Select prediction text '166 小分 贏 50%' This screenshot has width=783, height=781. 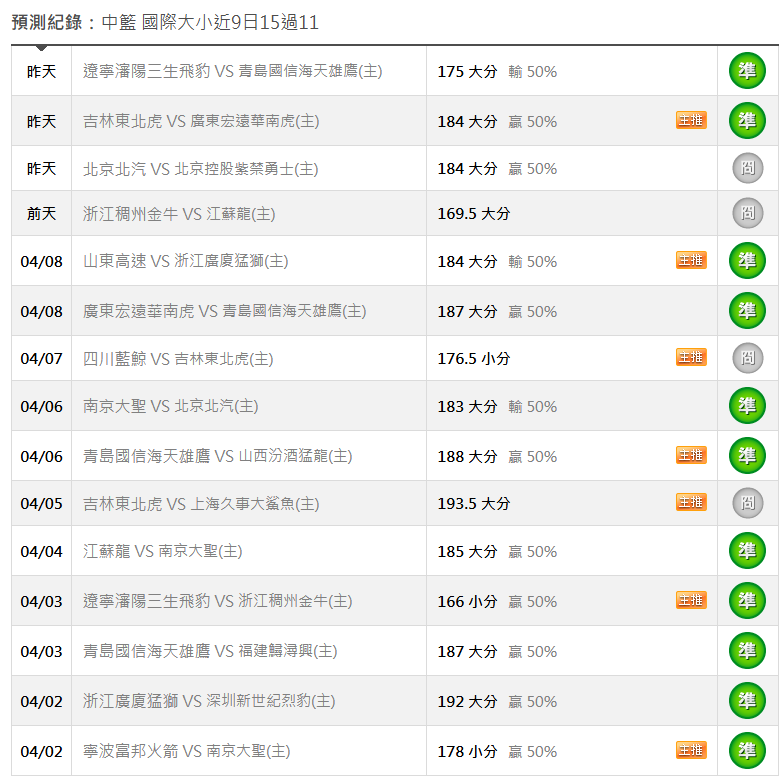point(497,601)
